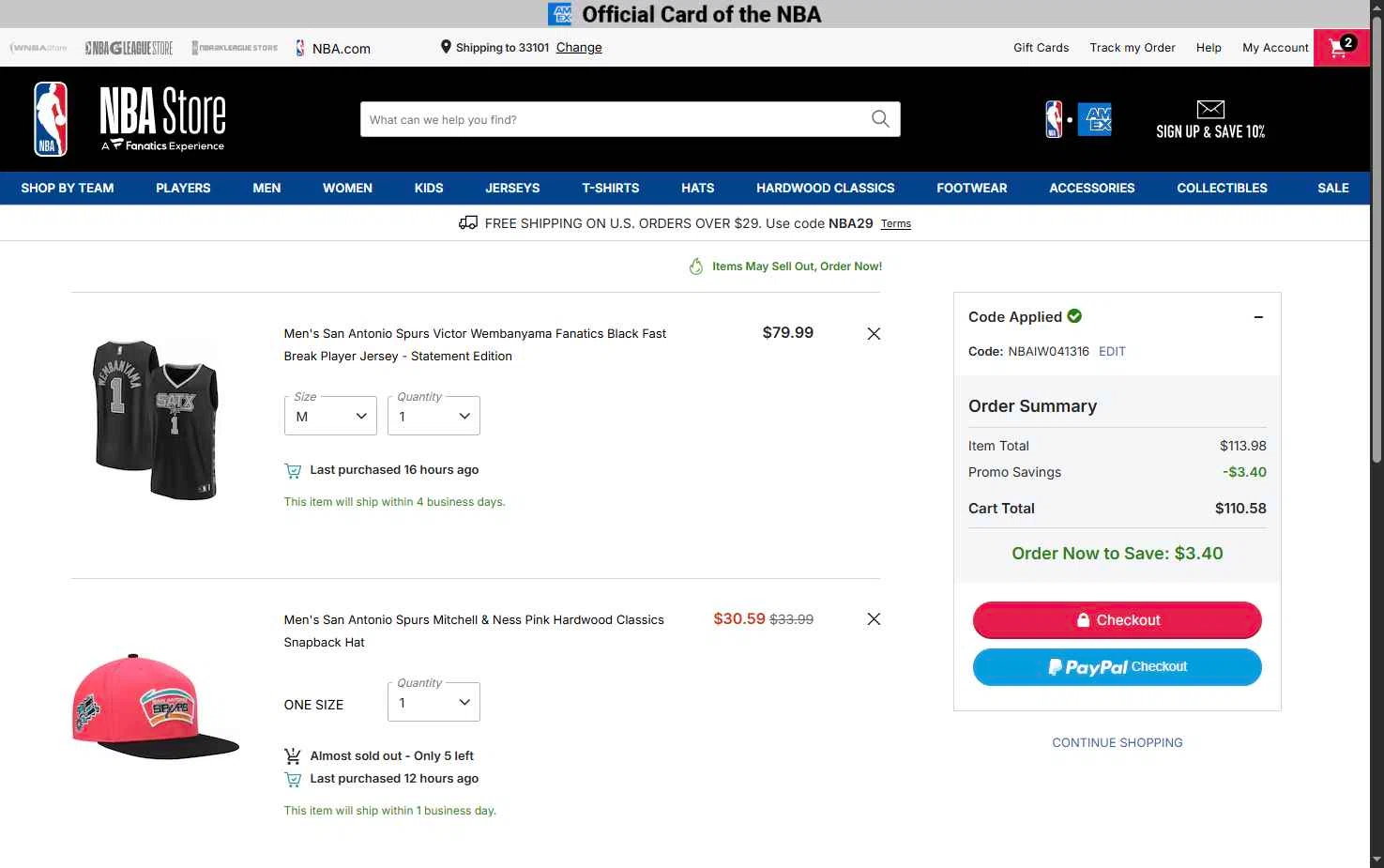Open the Wembanyama jersey thumbnail
Viewport: 1384px width, 868px height.
coord(156,419)
